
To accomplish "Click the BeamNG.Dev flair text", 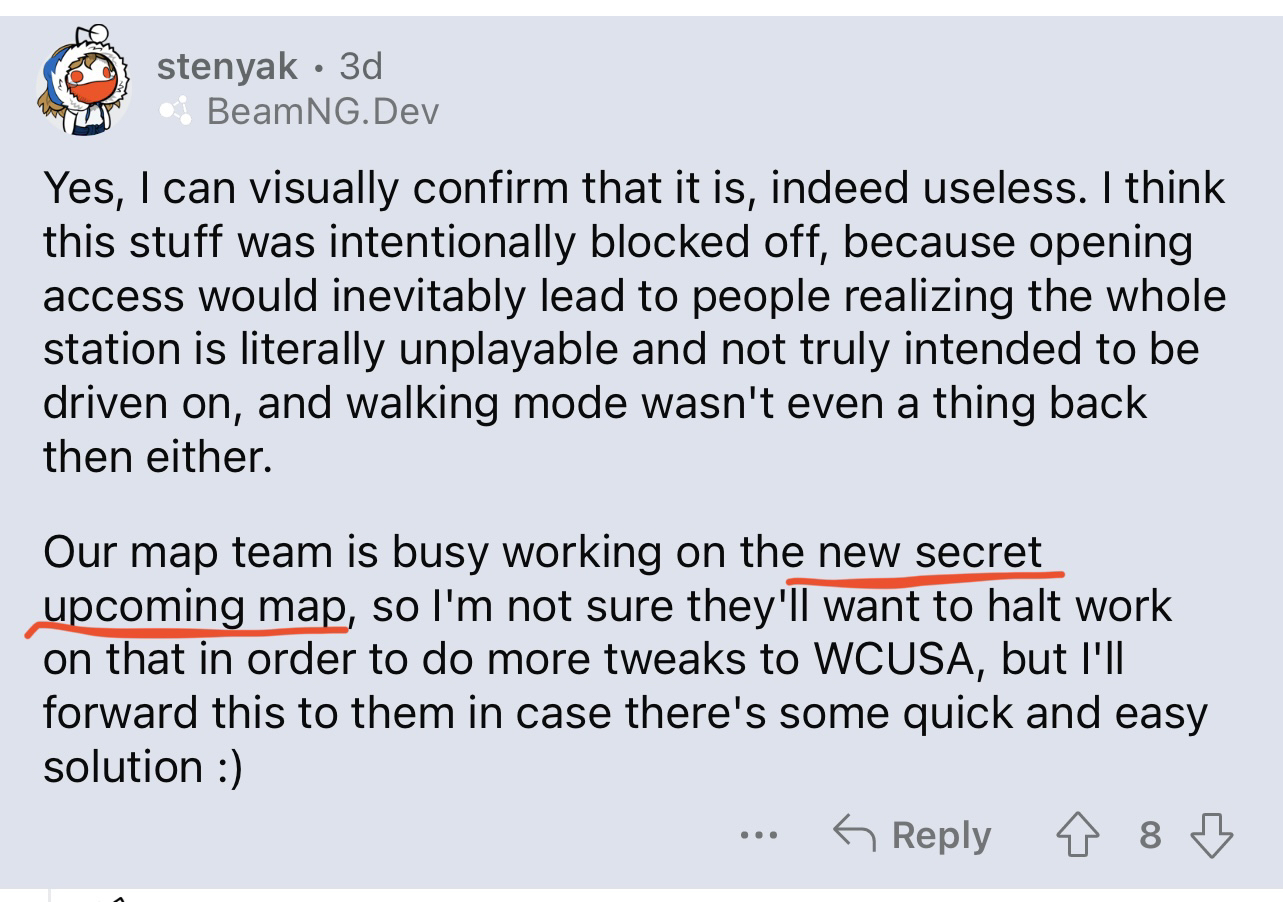I will pos(322,112).
